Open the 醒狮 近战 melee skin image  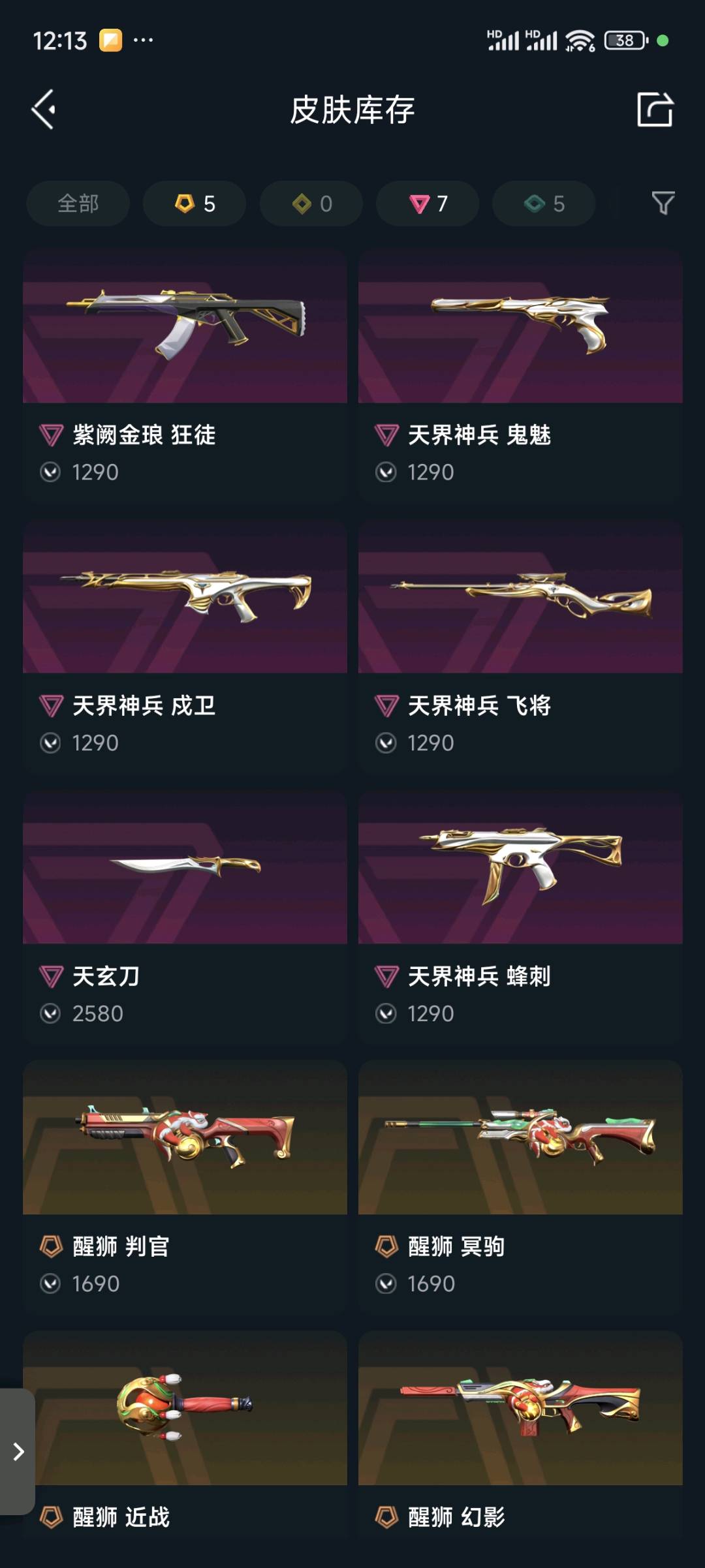pyautogui.click(x=185, y=1408)
